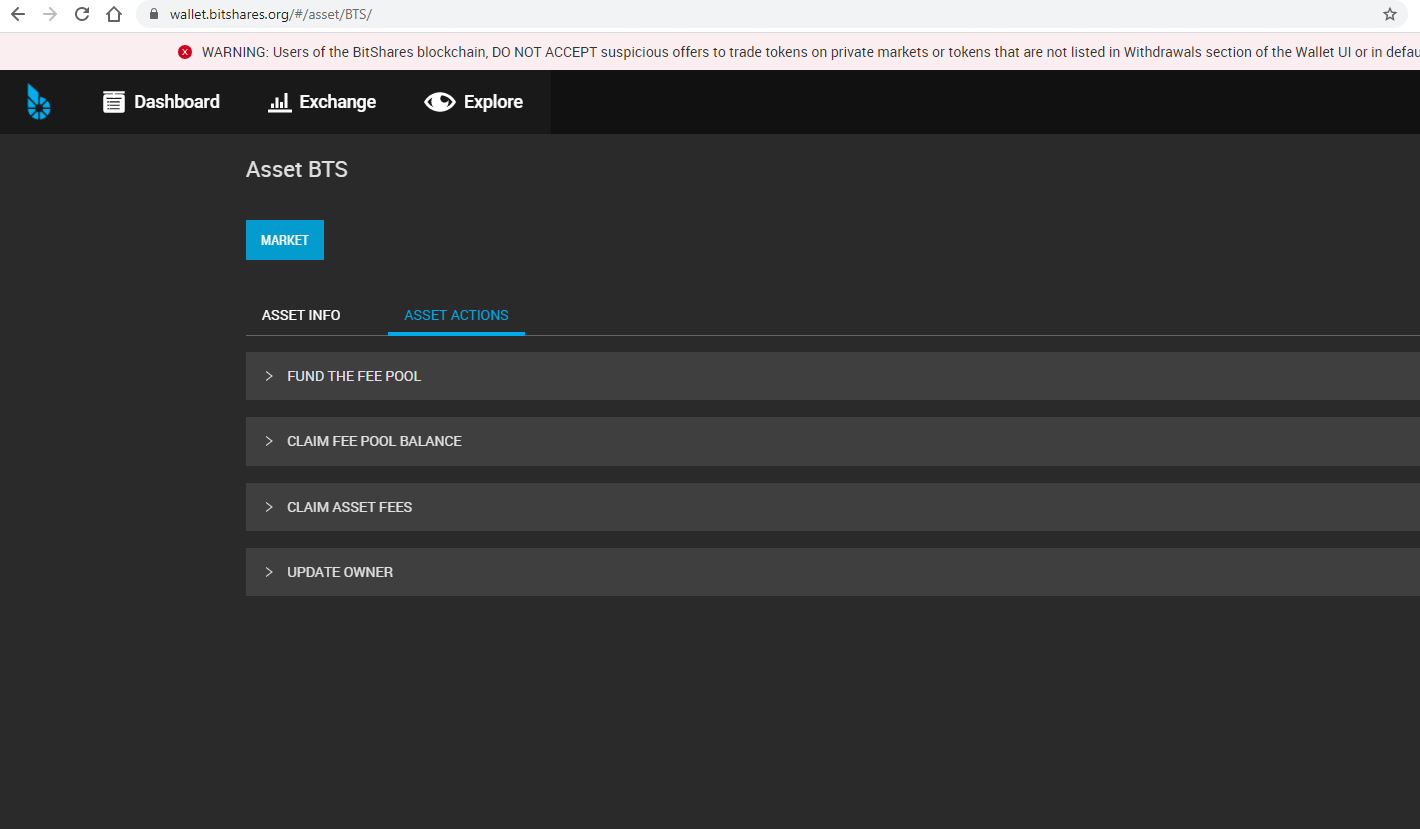Expand the Claim Fee Pool Balance section
This screenshot has height=829, width=1420.
833,441
